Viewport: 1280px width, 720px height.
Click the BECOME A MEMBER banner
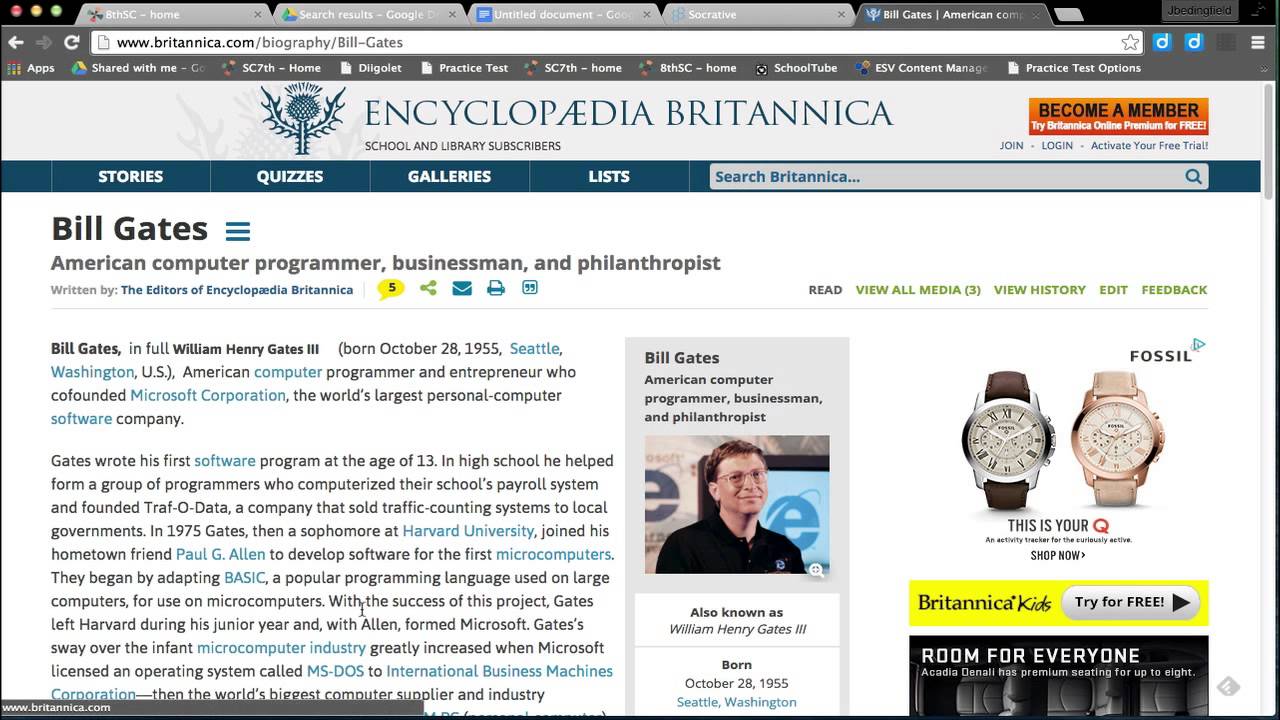point(1118,116)
